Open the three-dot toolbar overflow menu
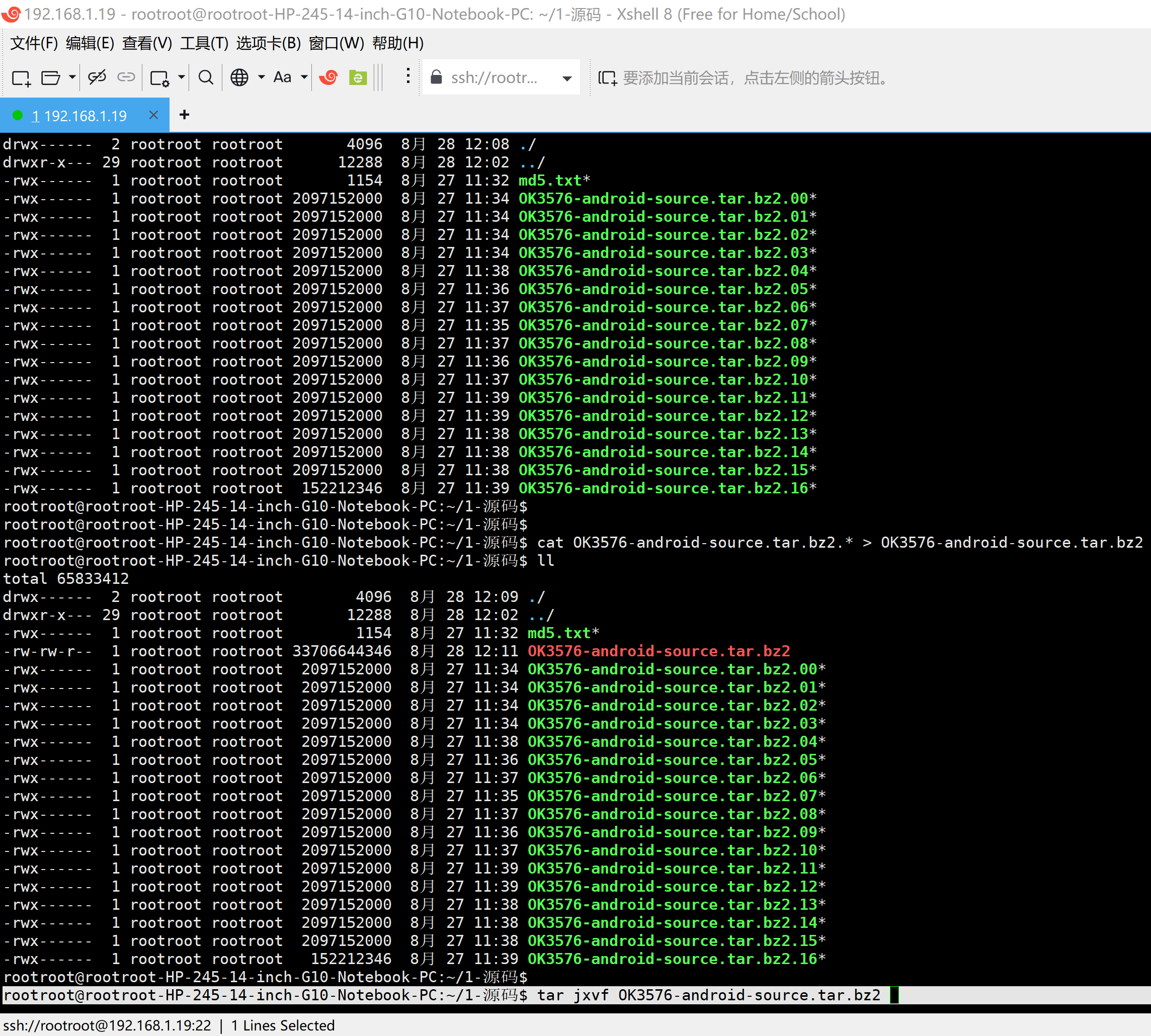Screen dimensions: 1151x1036 click(x=408, y=76)
